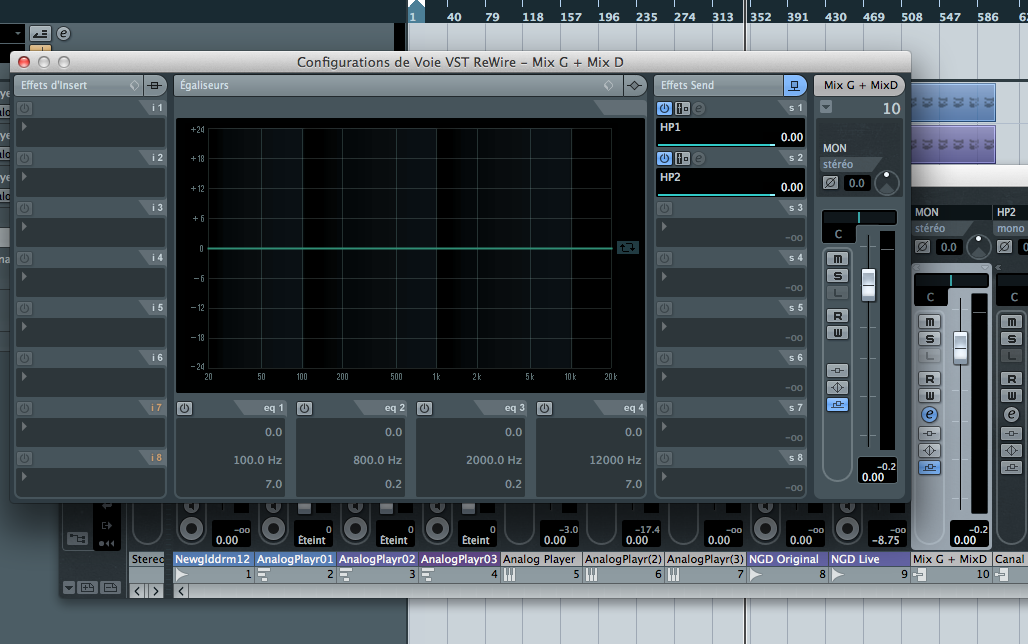Turn on the eq 3 band
The image size is (1028, 644).
click(x=425, y=408)
